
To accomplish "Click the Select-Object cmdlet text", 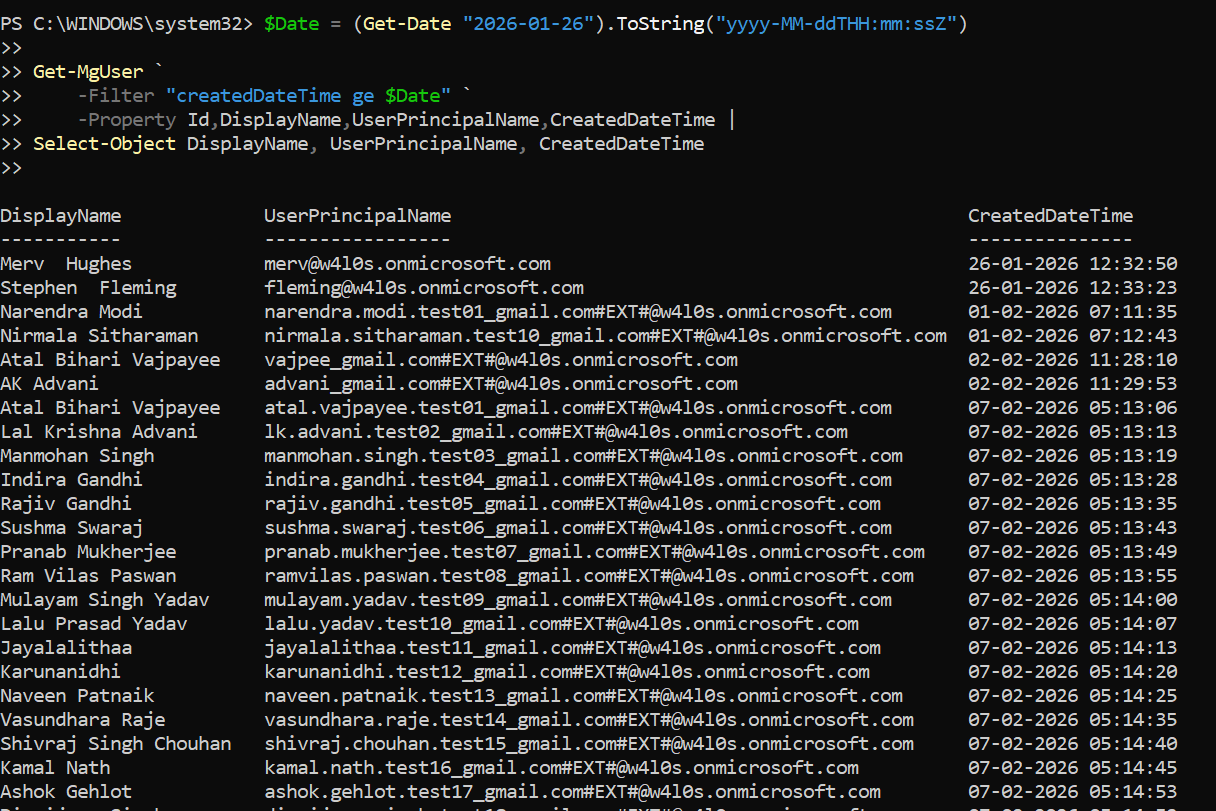I will coord(104,144).
